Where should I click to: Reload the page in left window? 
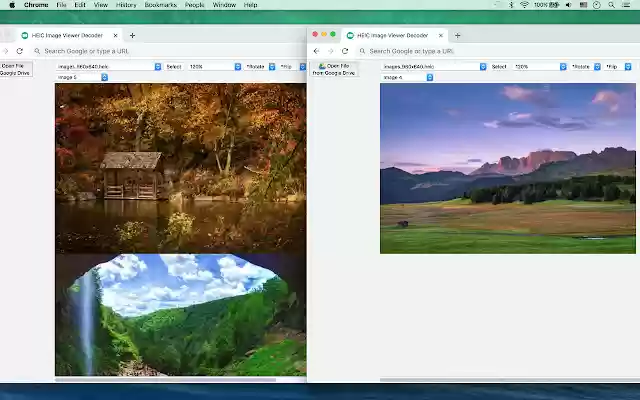click(x=20, y=51)
